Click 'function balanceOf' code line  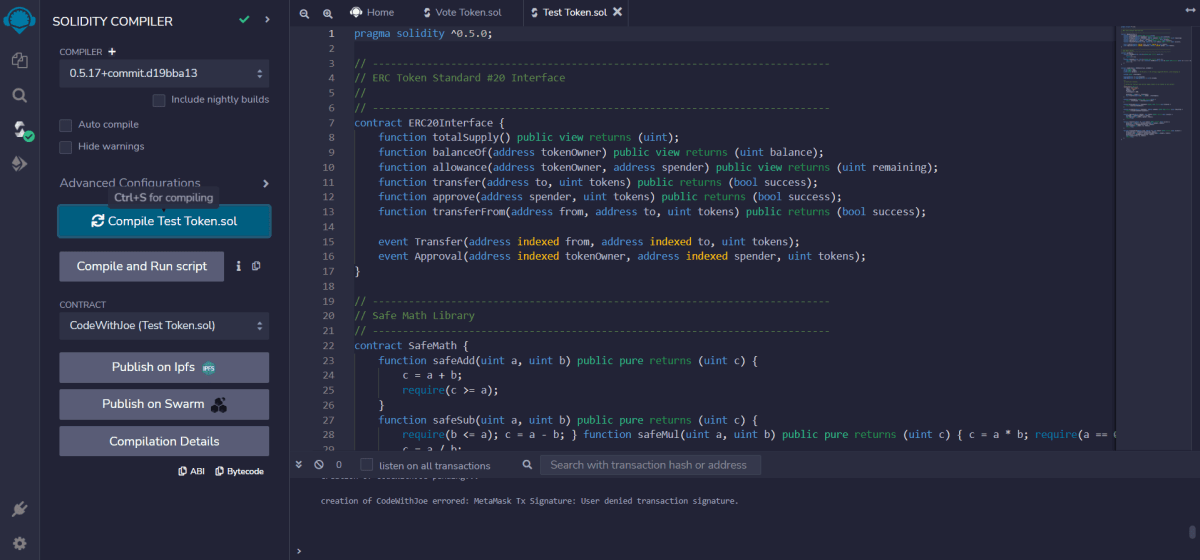(x=601, y=152)
